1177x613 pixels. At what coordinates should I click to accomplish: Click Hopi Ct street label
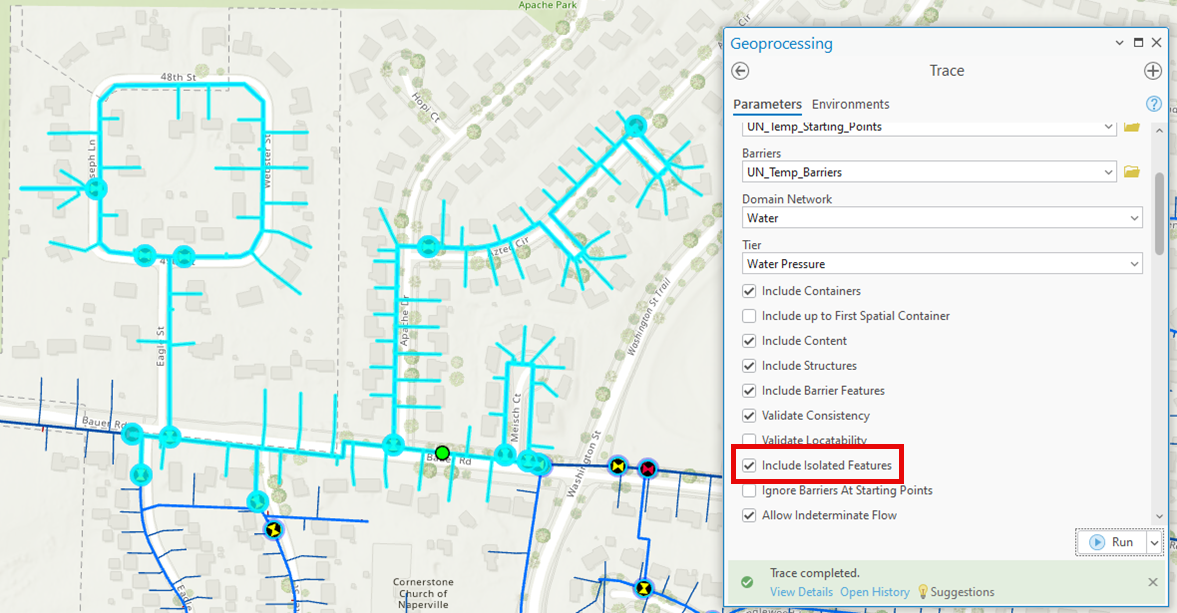[425, 107]
